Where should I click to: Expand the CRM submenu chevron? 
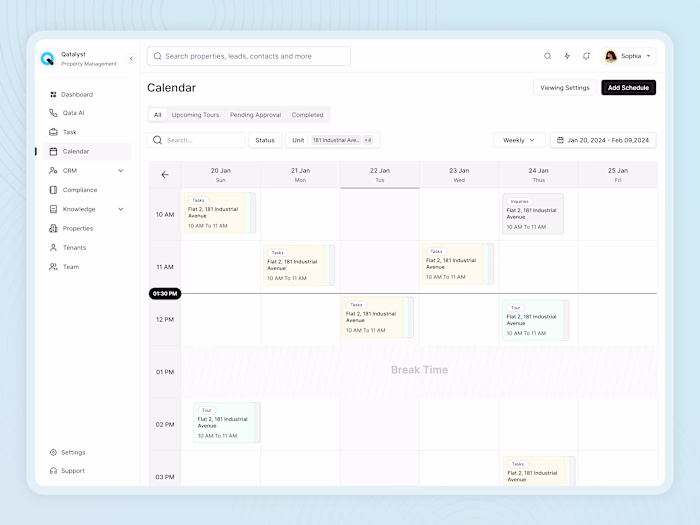[121, 171]
